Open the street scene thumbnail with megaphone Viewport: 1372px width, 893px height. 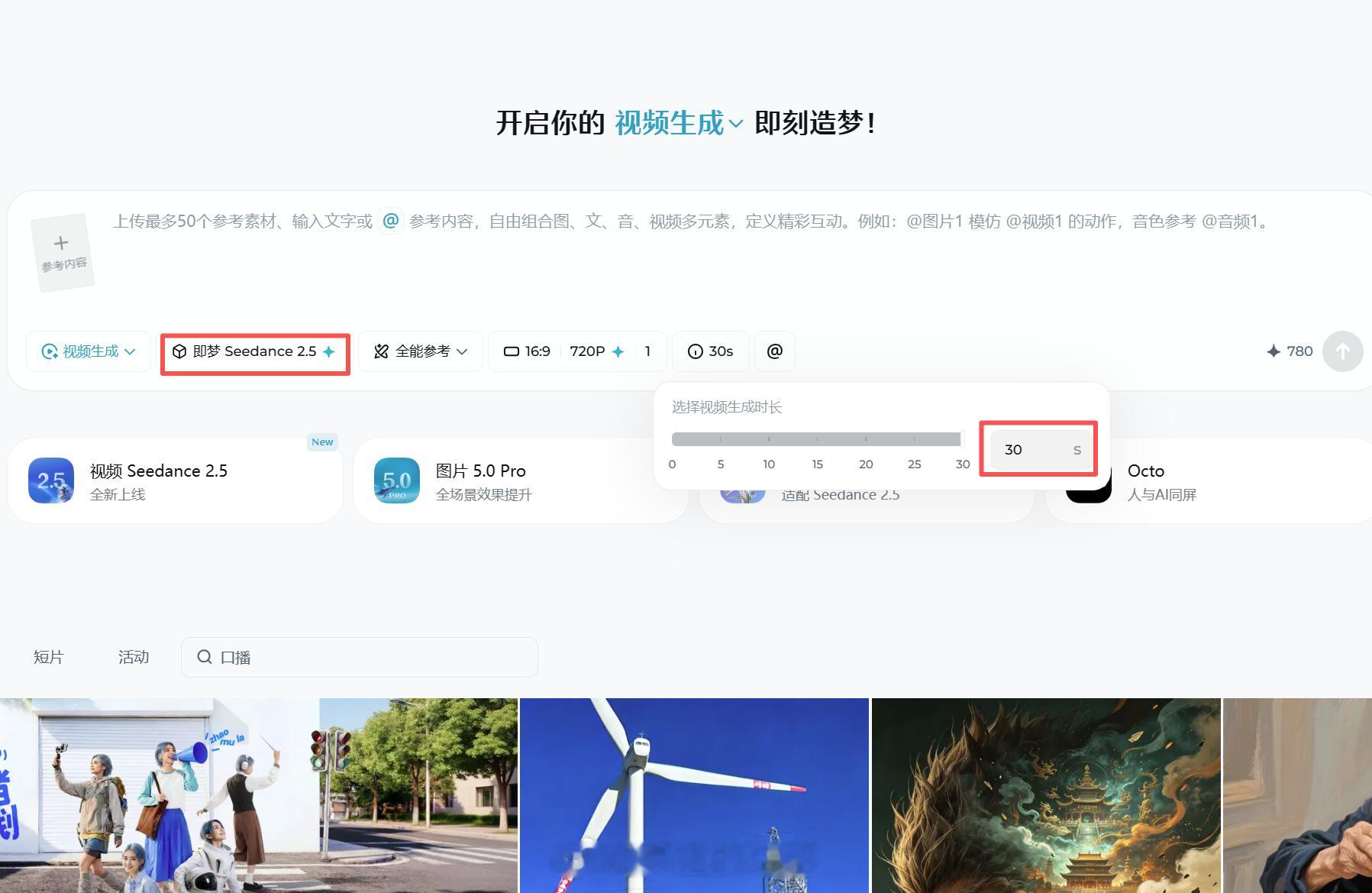[259, 795]
